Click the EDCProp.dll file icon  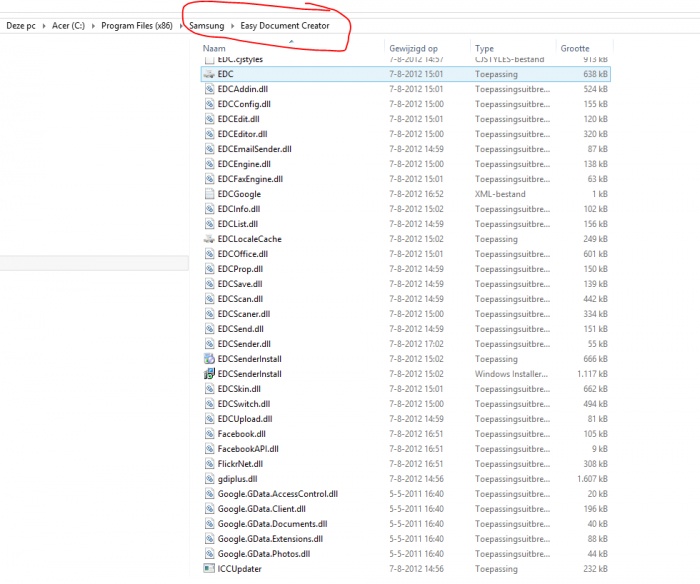(x=209, y=269)
